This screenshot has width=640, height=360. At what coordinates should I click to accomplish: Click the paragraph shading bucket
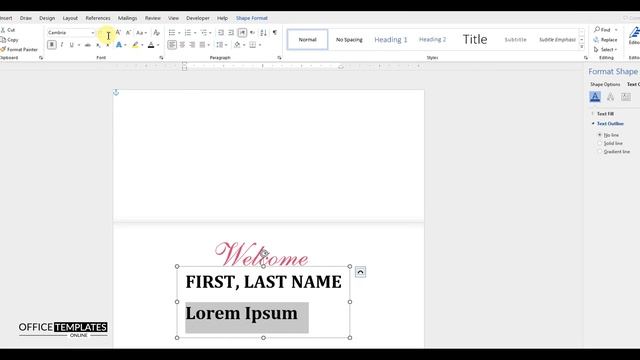[x=237, y=45]
